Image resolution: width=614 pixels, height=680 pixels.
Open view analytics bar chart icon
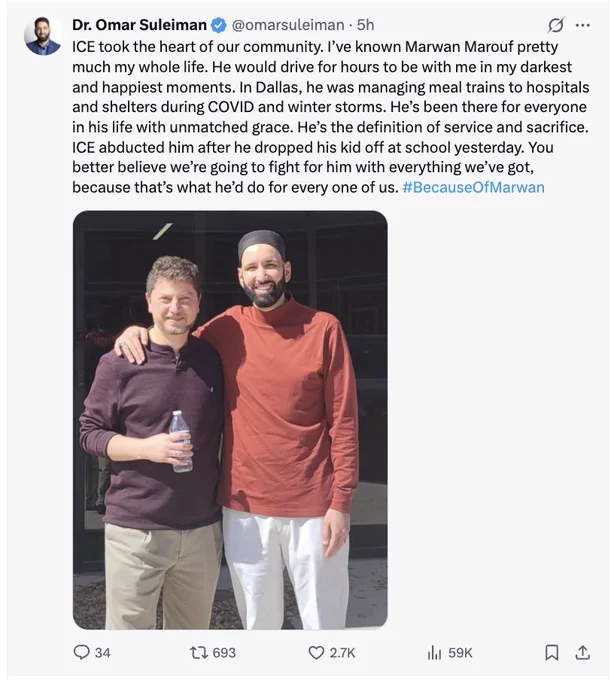pyautogui.click(x=434, y=652)
